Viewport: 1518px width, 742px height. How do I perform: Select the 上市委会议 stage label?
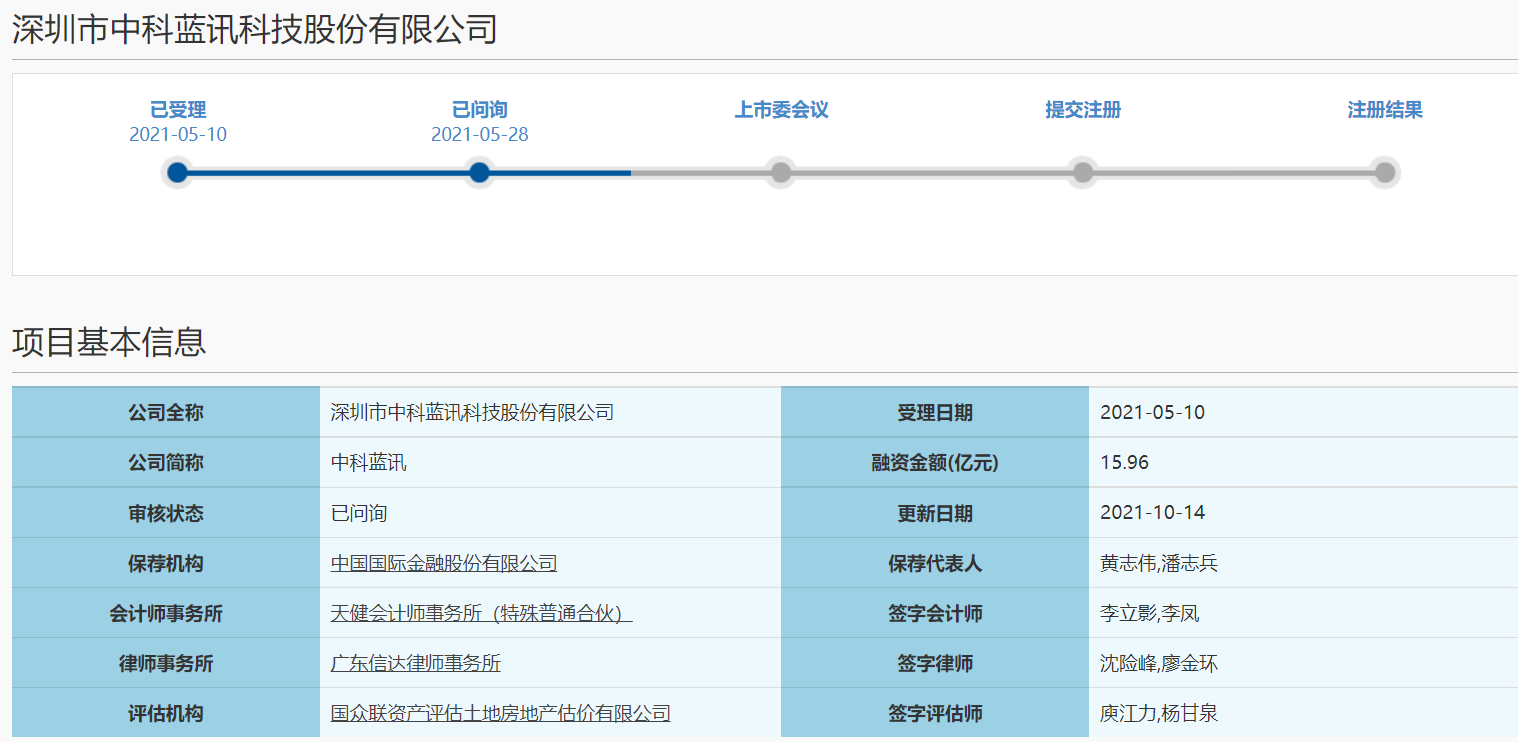[x=781, y=110]
